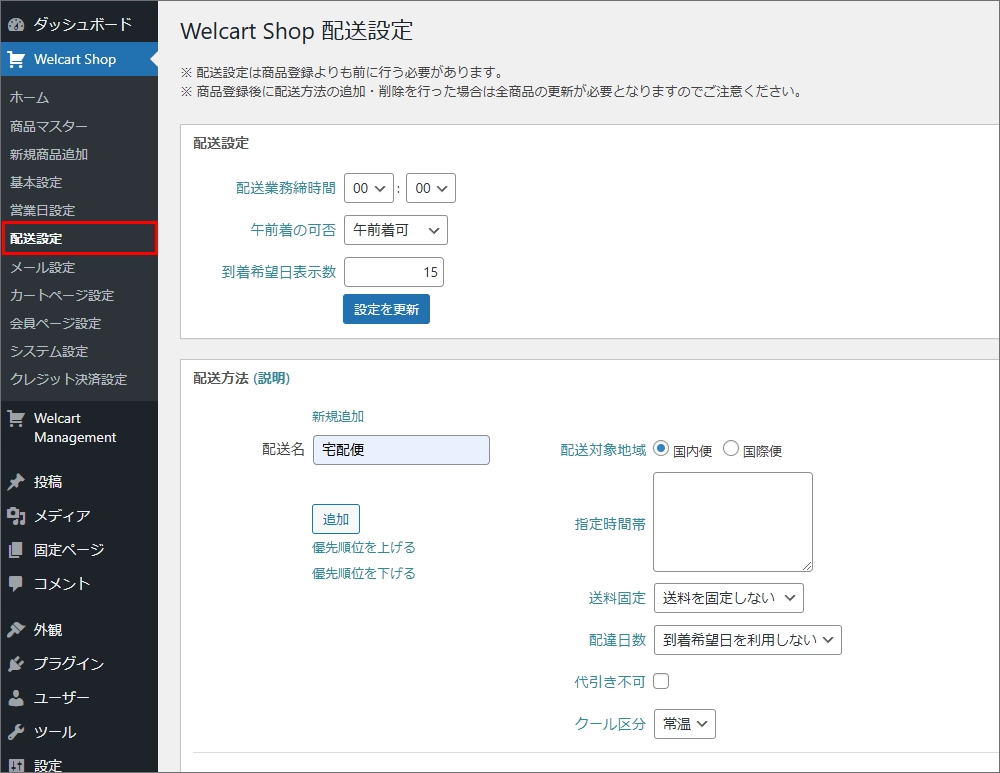Open the delivery cutoff hour dropdown

pyautogui.click(x=369, y=188)
